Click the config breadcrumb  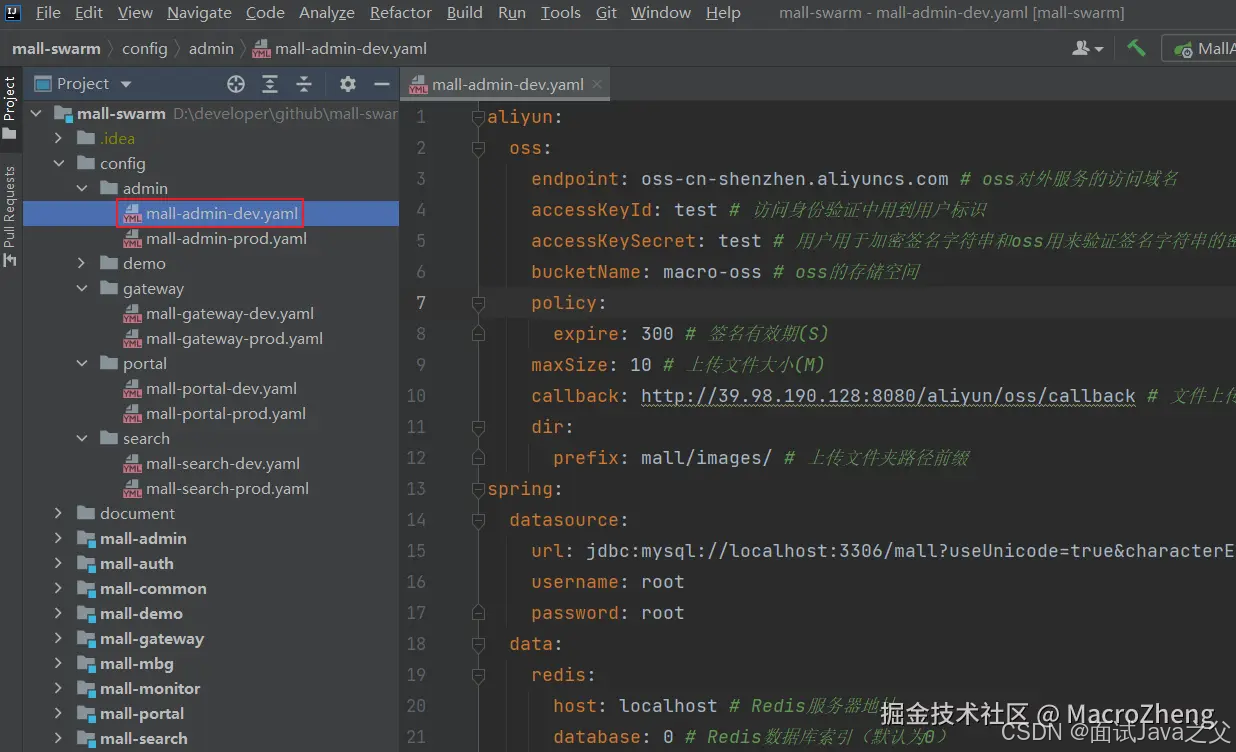coord(145,48)
